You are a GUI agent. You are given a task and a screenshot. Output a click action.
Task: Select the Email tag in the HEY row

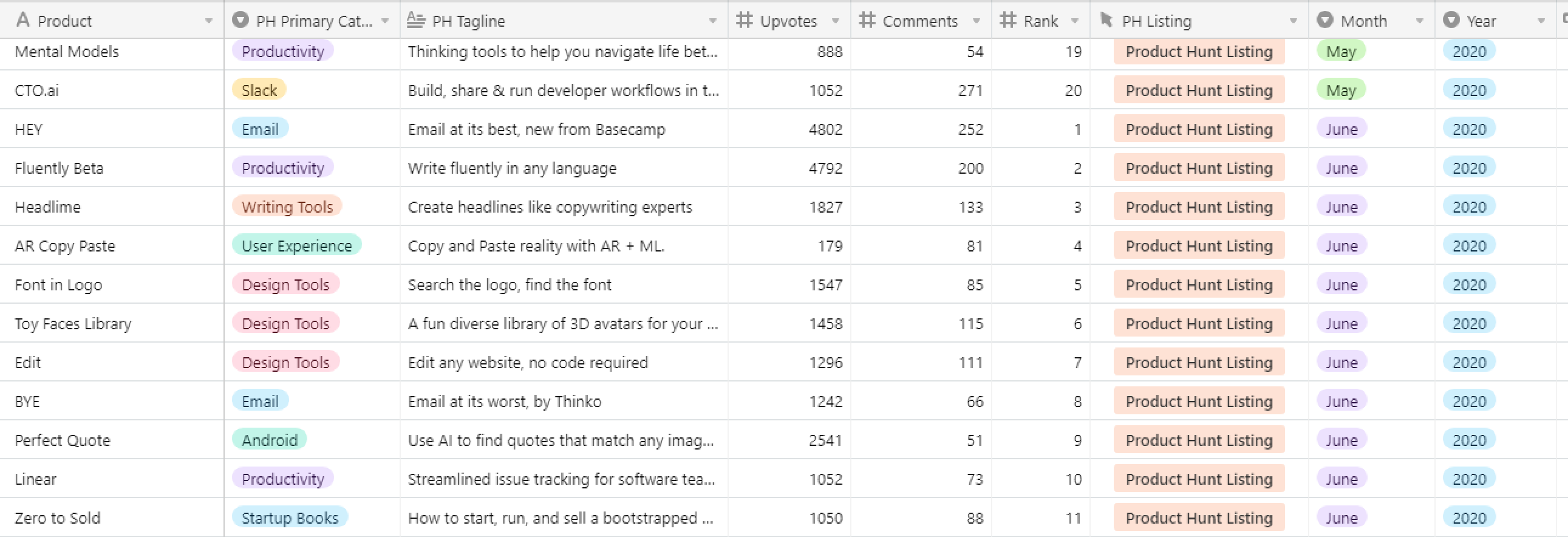tap(260, 129)
